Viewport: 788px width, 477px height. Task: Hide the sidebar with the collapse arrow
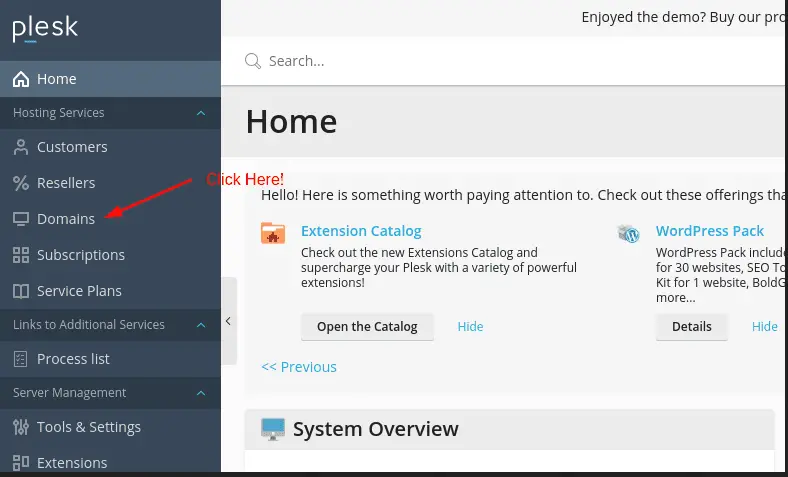point(228,321)
